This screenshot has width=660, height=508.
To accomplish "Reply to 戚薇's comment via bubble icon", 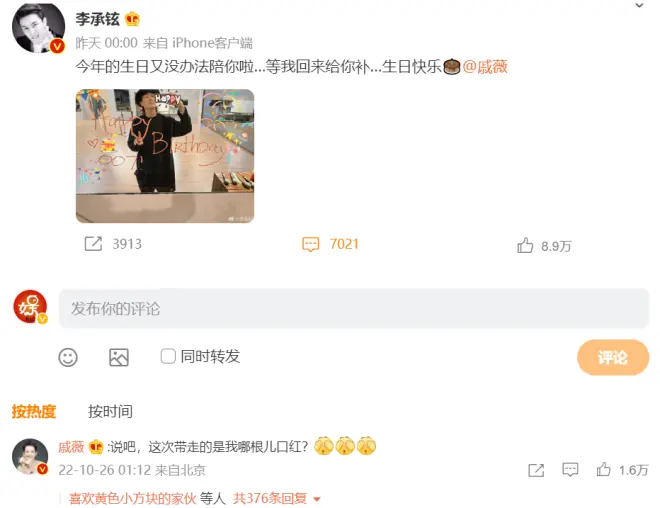I will tap(570, 470).
